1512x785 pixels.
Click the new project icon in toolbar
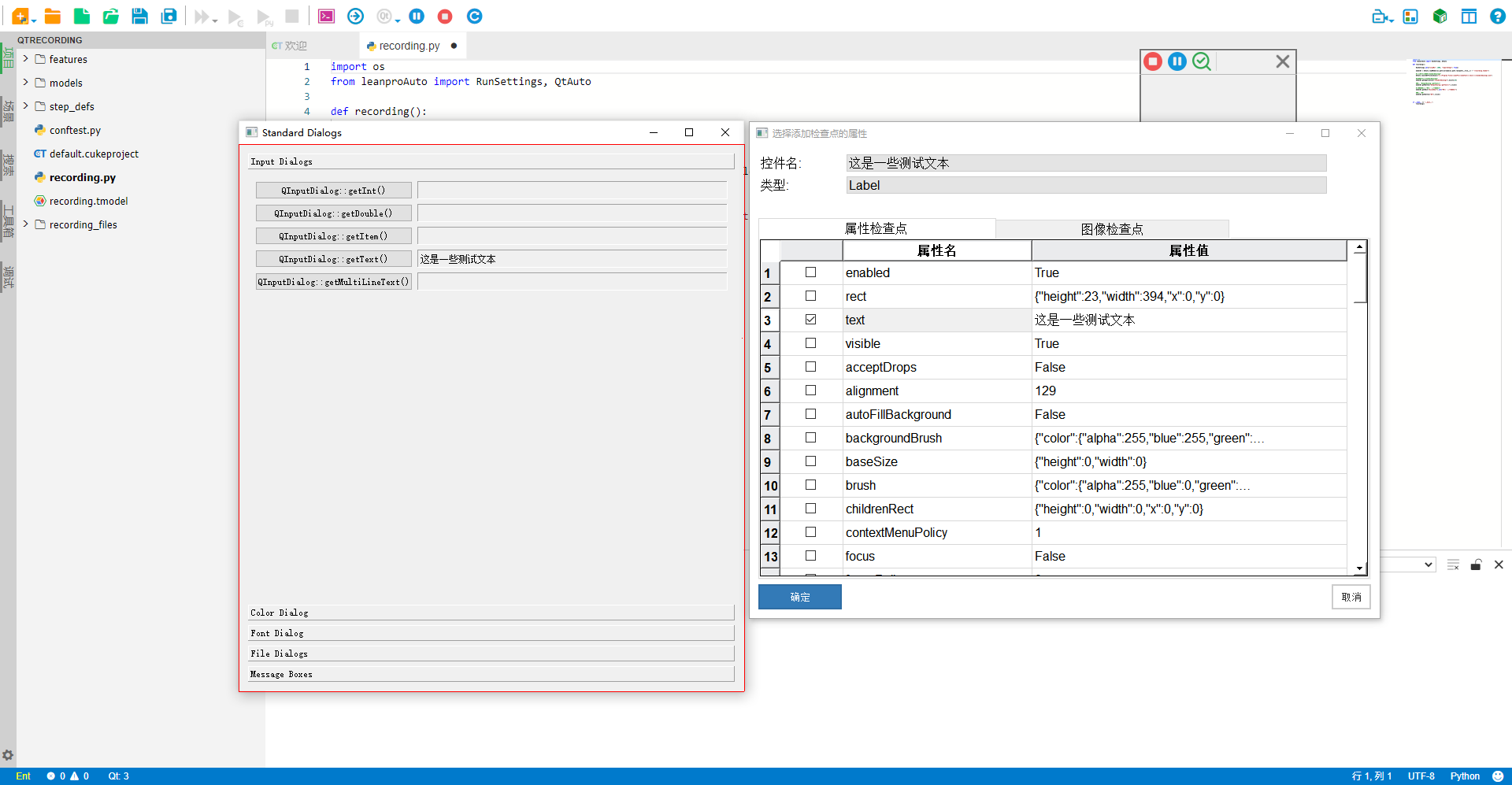click(x=20, y=17)
